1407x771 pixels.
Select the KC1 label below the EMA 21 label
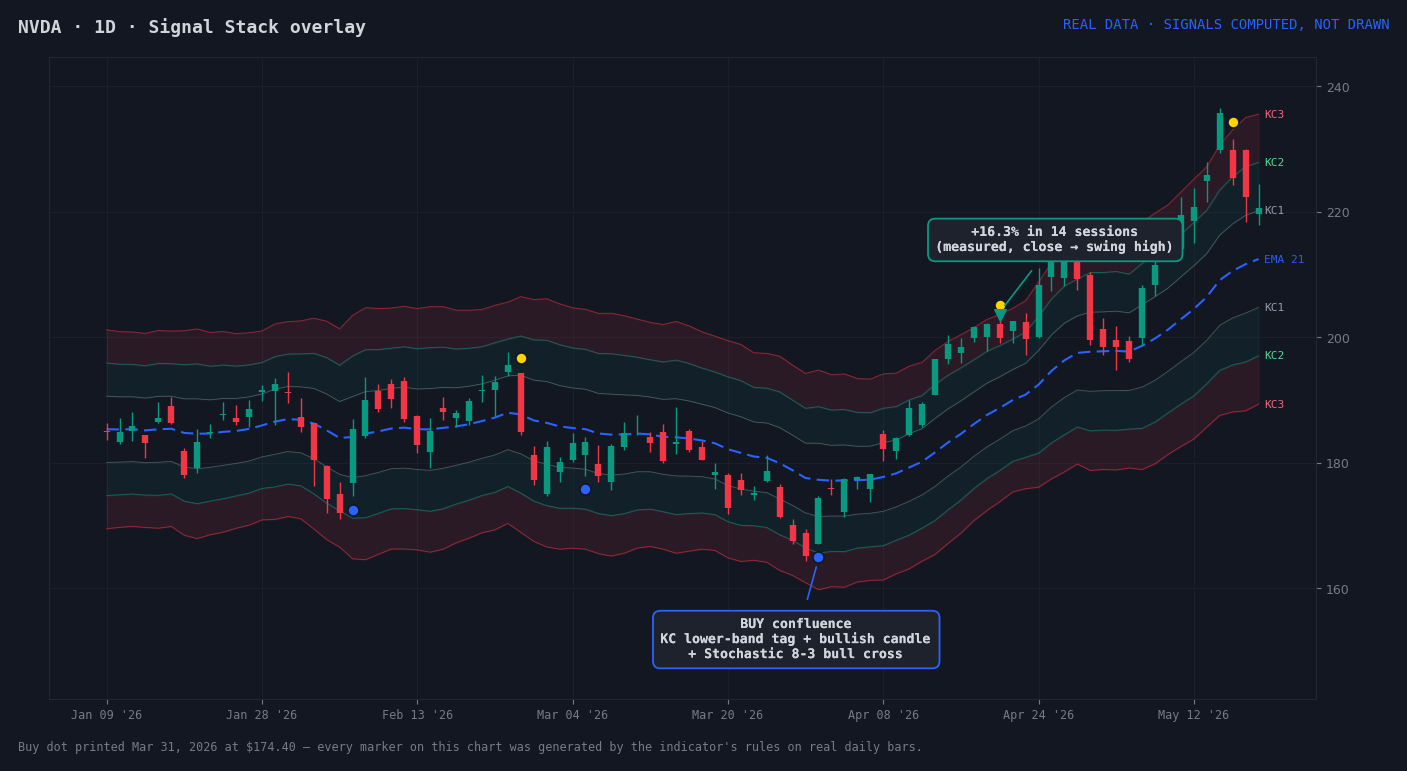point(1274,308)
